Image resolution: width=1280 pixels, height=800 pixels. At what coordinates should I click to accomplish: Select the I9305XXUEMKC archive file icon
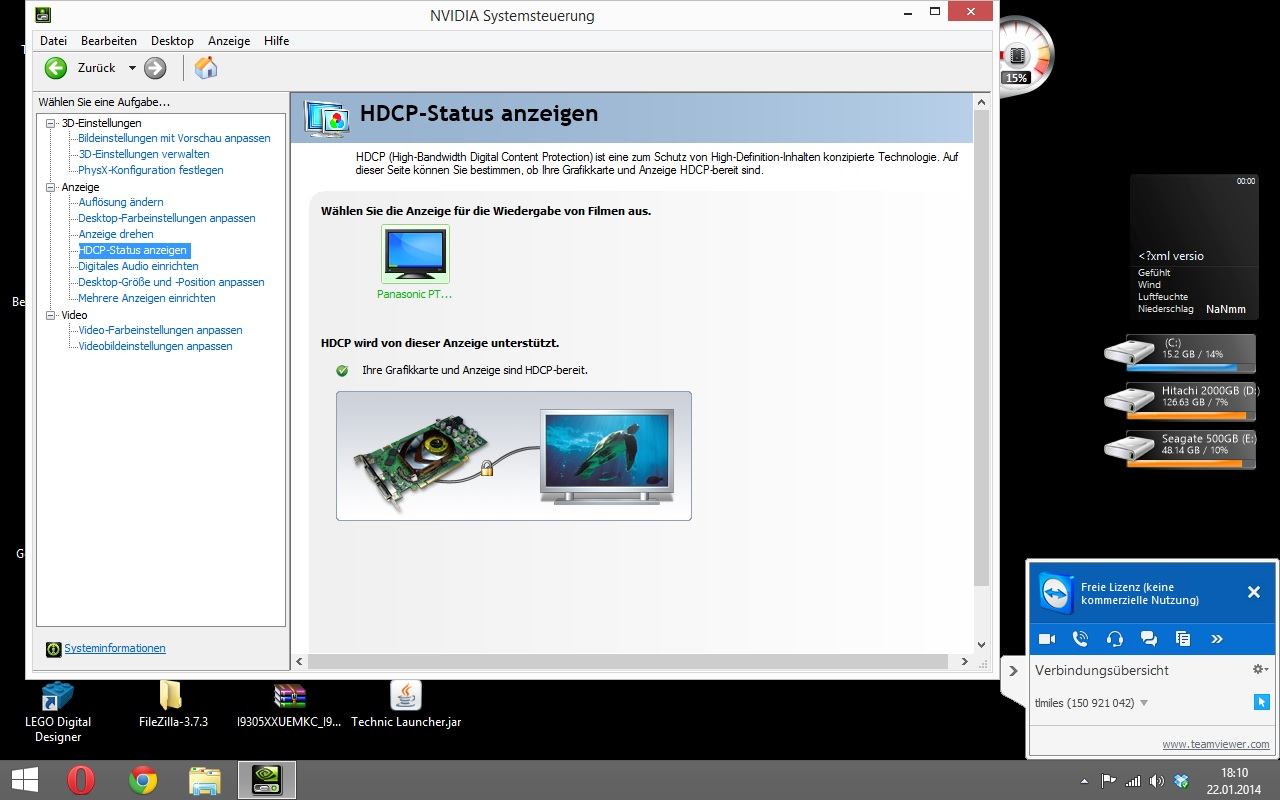pos(289,696)
